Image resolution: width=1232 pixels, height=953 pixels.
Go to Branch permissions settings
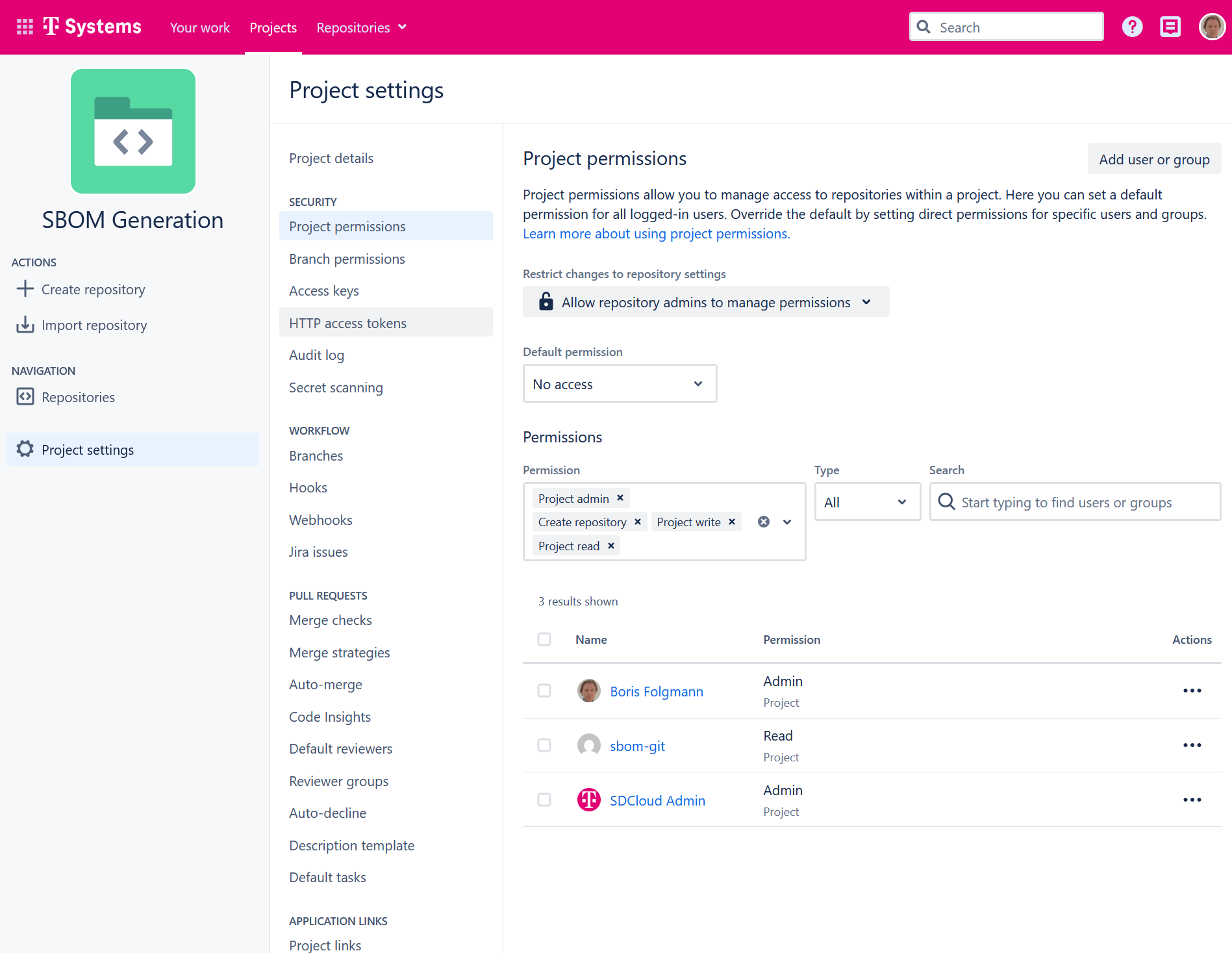click(347, 259)
